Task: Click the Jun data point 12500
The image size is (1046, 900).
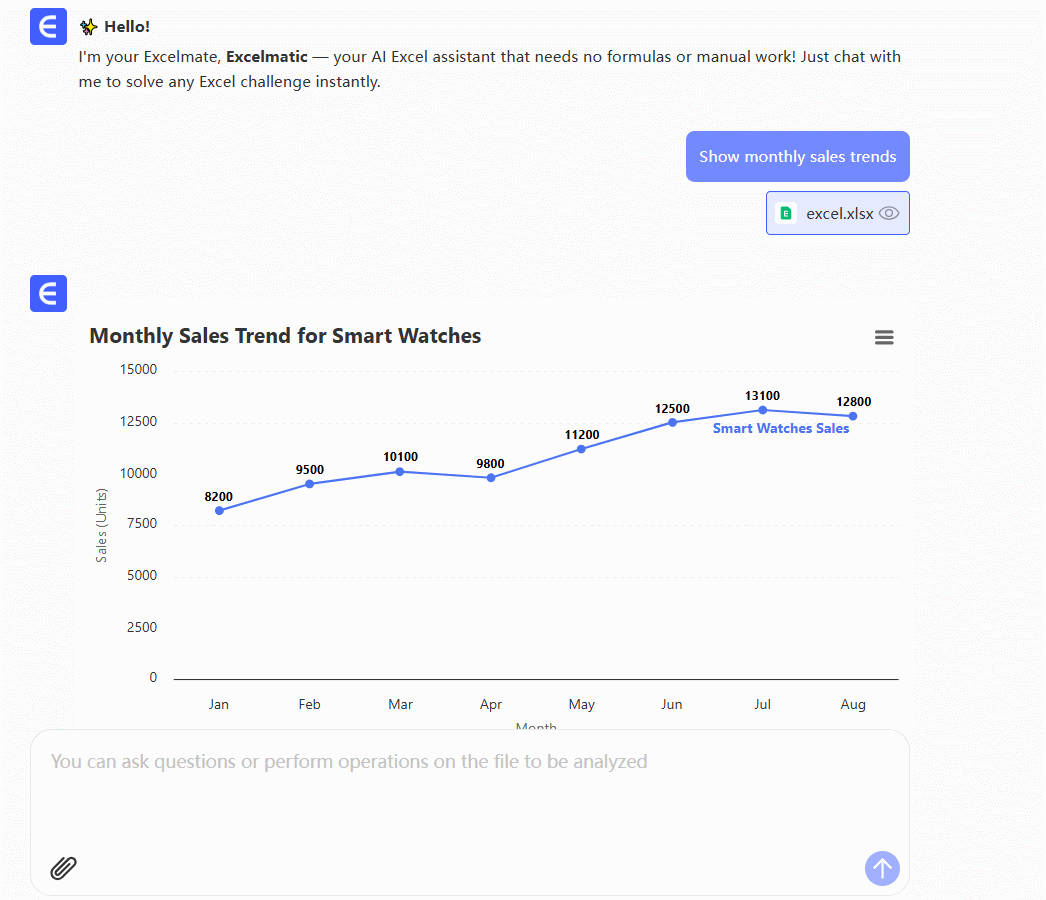Action: coord(672,422)
